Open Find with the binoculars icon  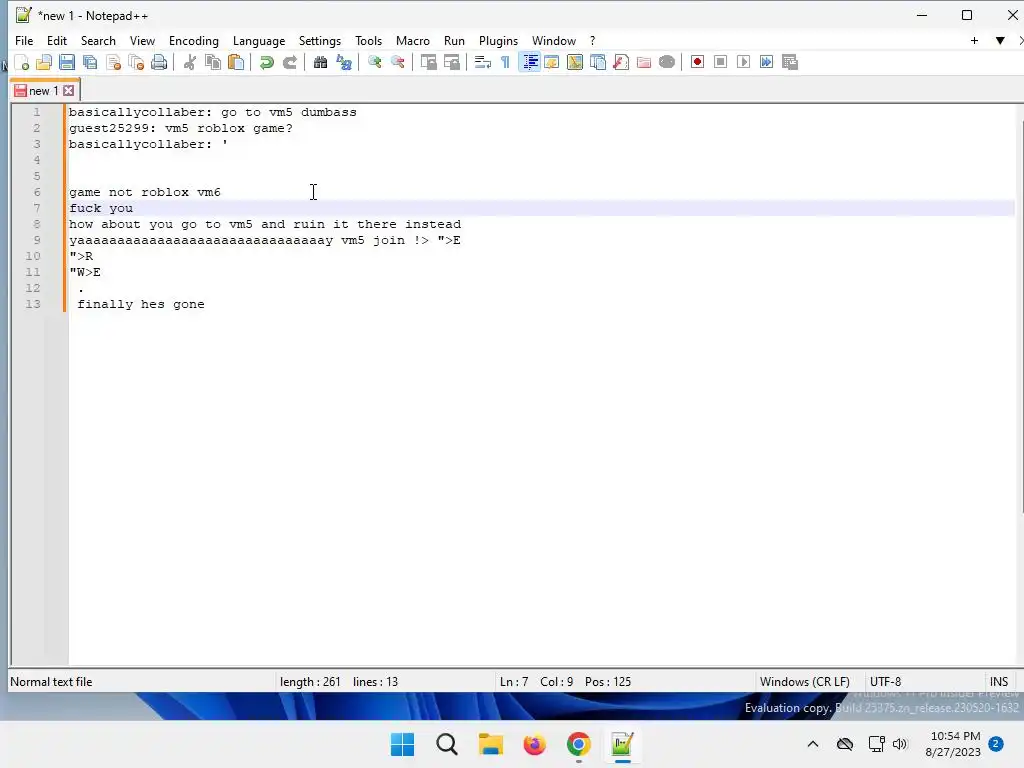tap(320, 62)
